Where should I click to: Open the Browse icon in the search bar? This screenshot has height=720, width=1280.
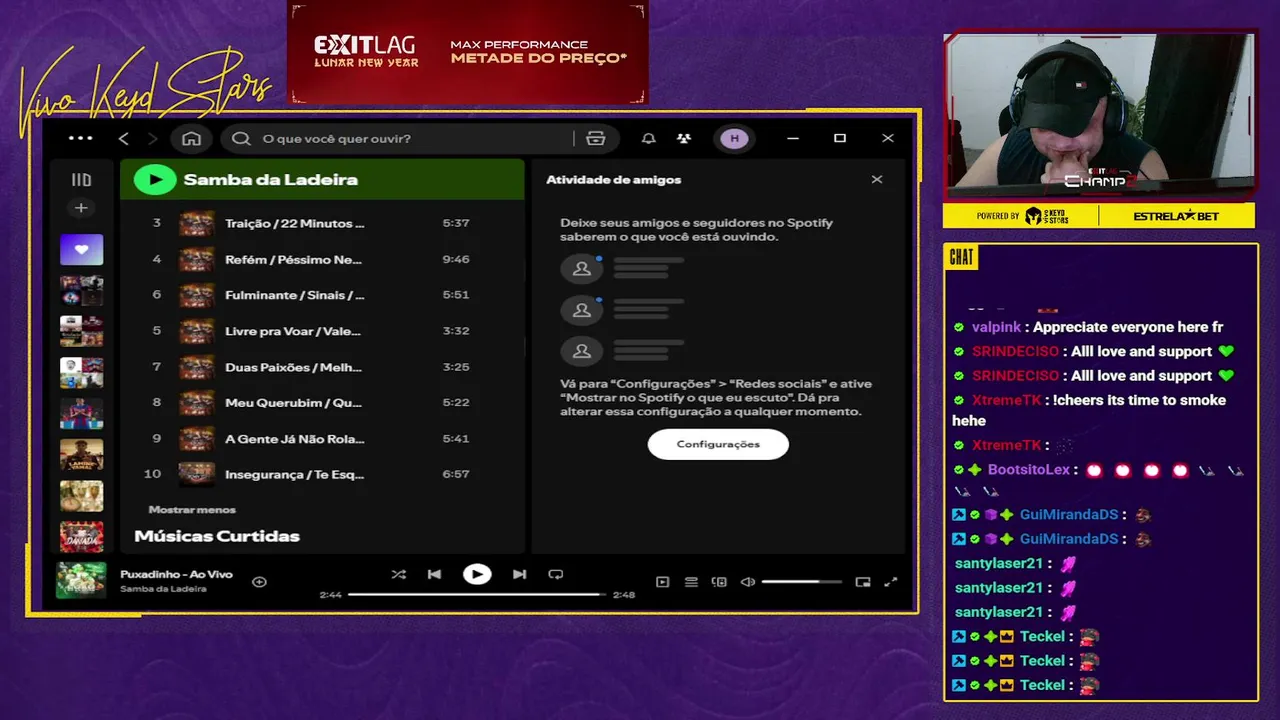(x=596, y=138)
